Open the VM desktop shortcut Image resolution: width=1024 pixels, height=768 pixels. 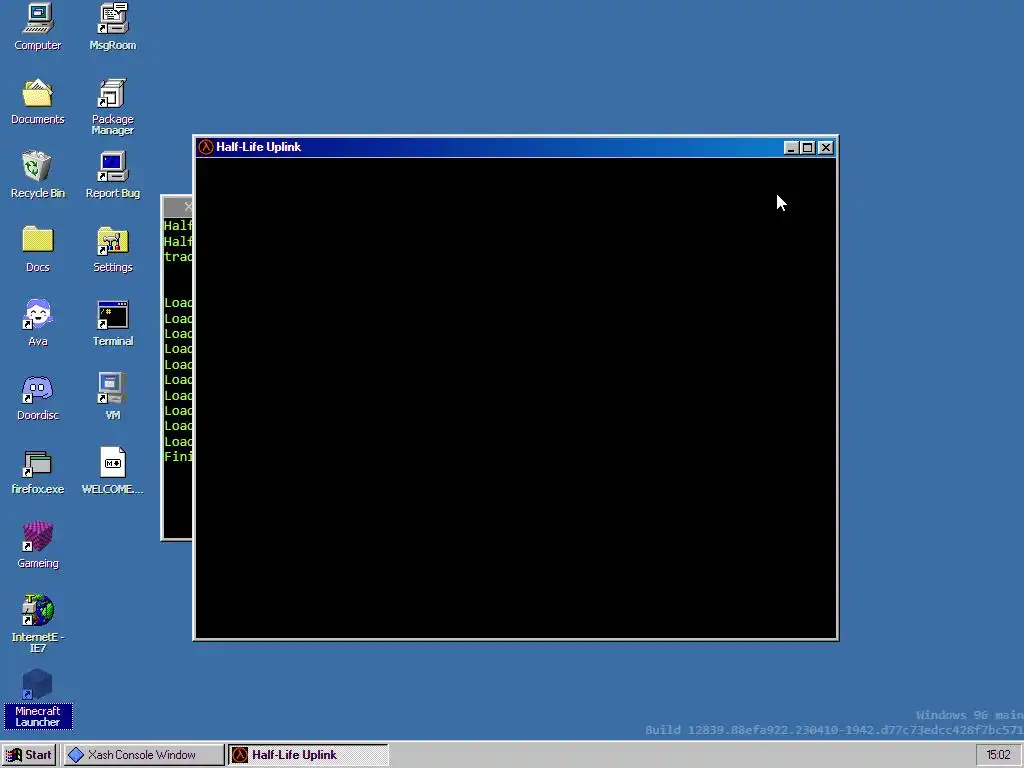(112, 397)
